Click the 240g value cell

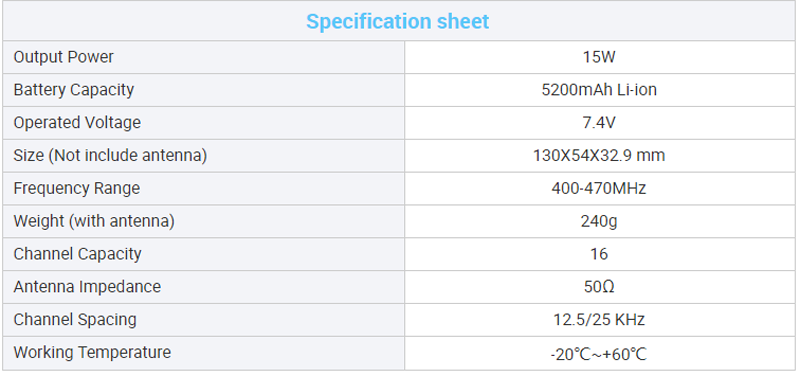click(599, 221)
